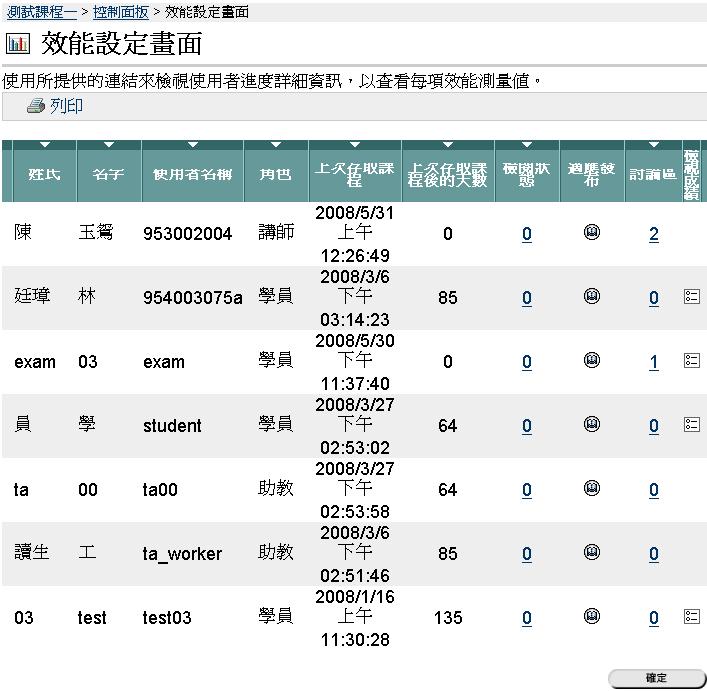View grades icon for user 954003075a
Viewport: 707px width, 691px height.
(691, 297)
